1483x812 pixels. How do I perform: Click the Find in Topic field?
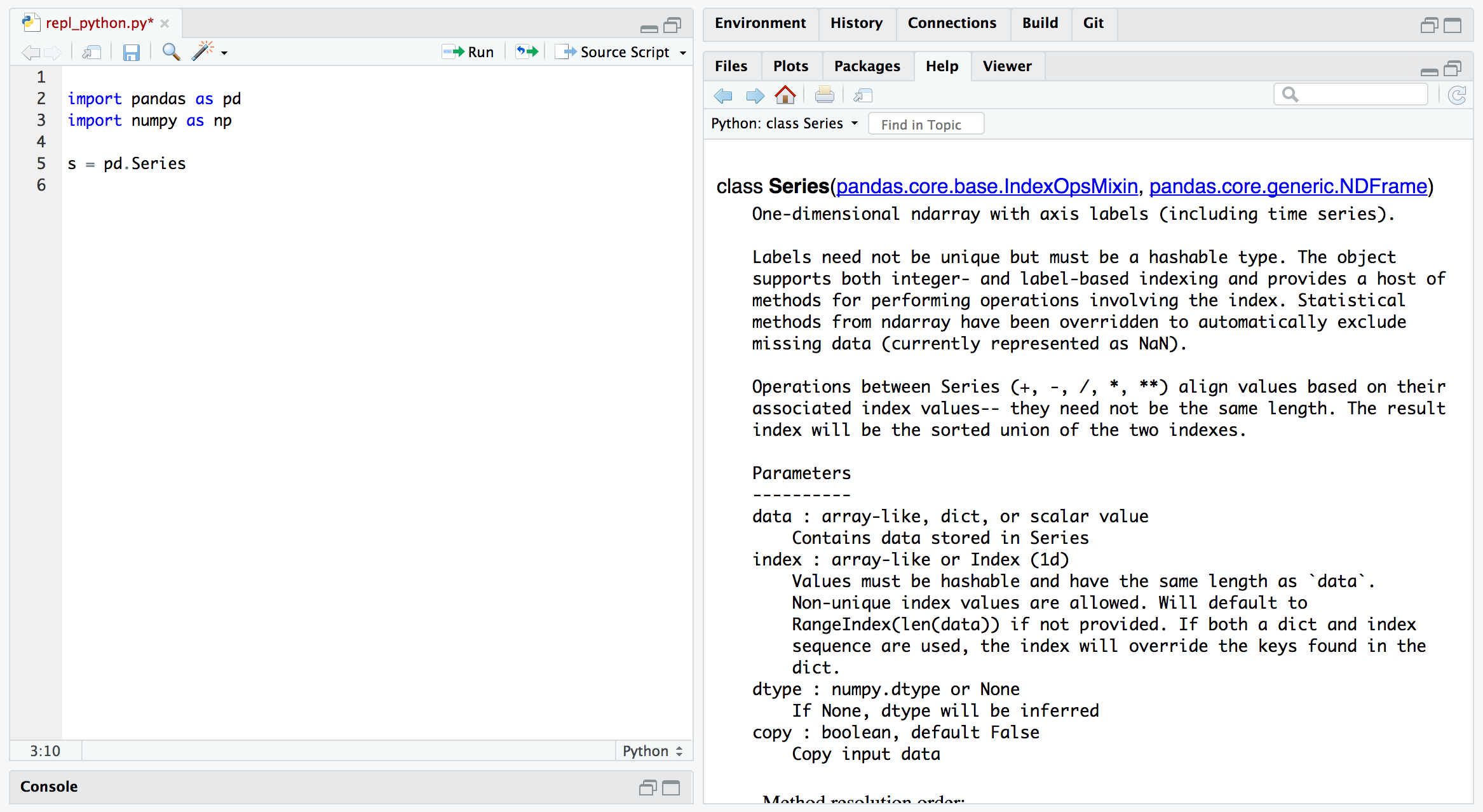(926, 125)
